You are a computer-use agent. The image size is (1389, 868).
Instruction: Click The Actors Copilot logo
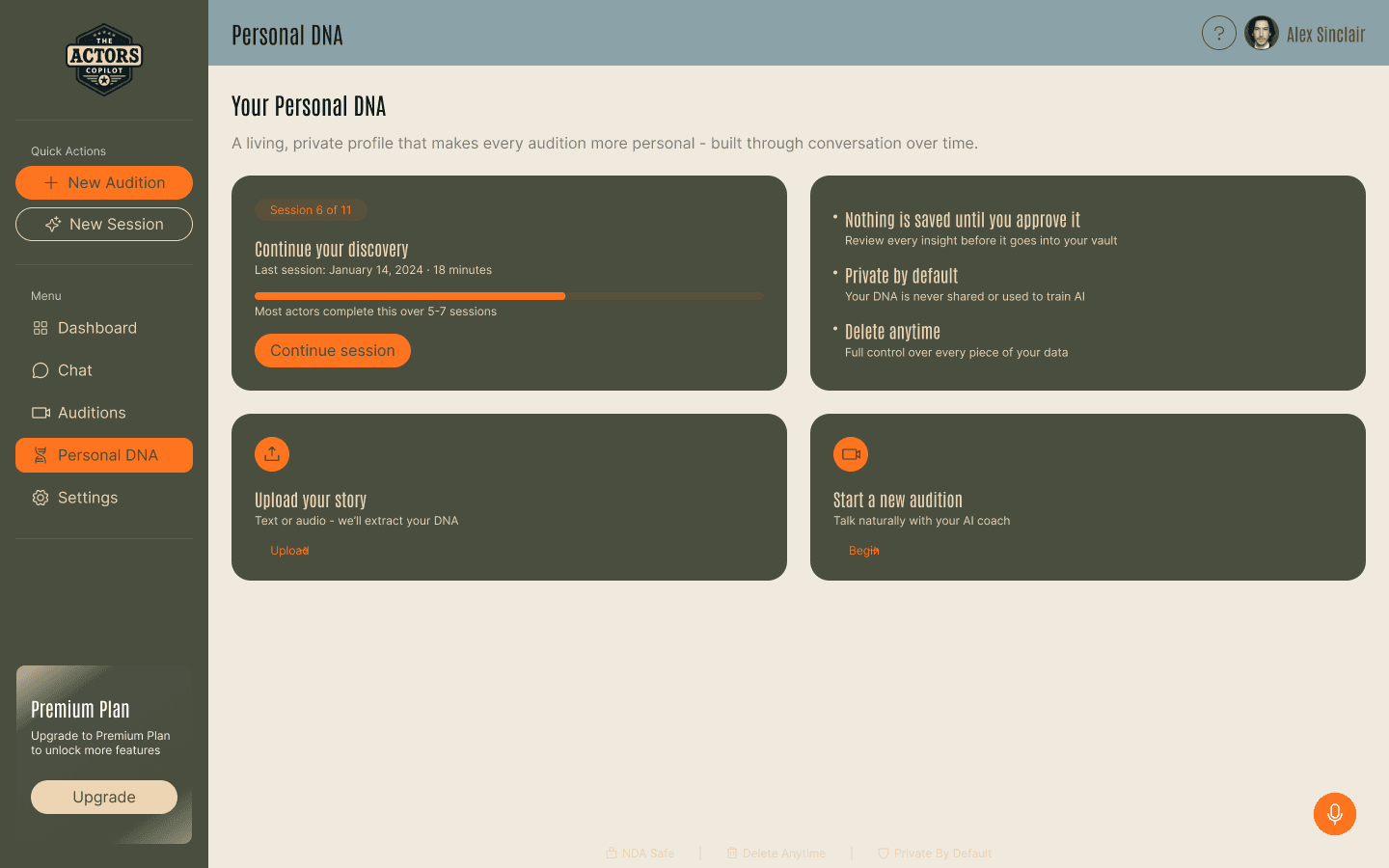[104, 60]
